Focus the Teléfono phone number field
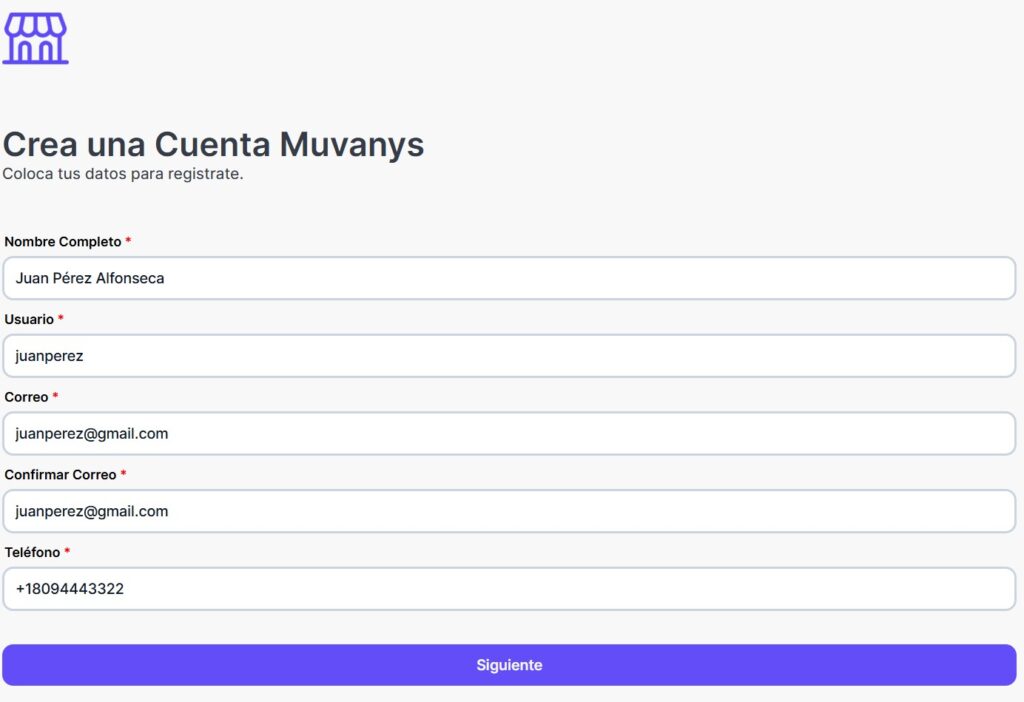The image size is (1024, 702). tap(509, 589)
